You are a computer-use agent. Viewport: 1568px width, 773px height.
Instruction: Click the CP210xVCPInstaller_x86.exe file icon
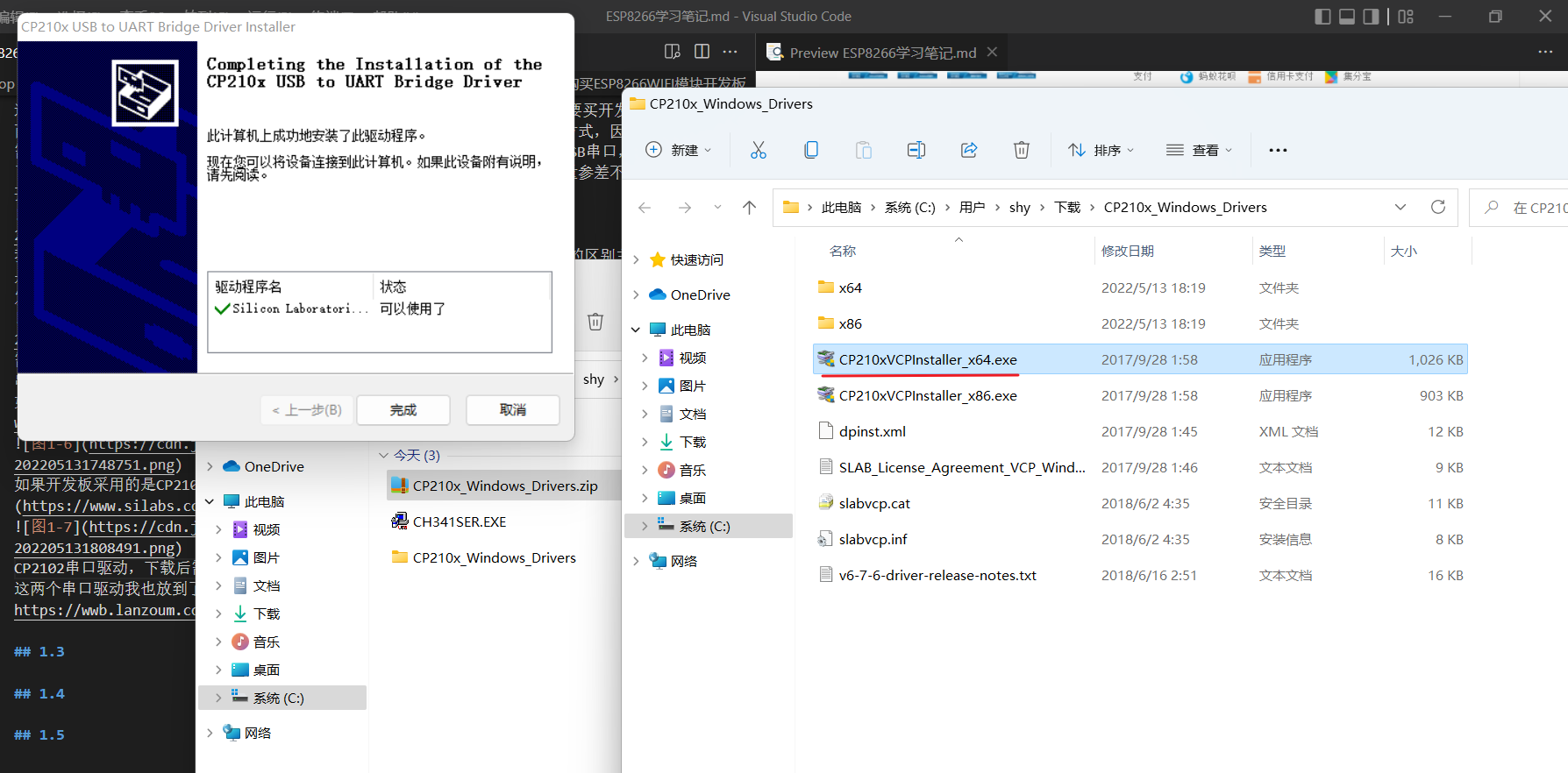[x=825, y=395]
